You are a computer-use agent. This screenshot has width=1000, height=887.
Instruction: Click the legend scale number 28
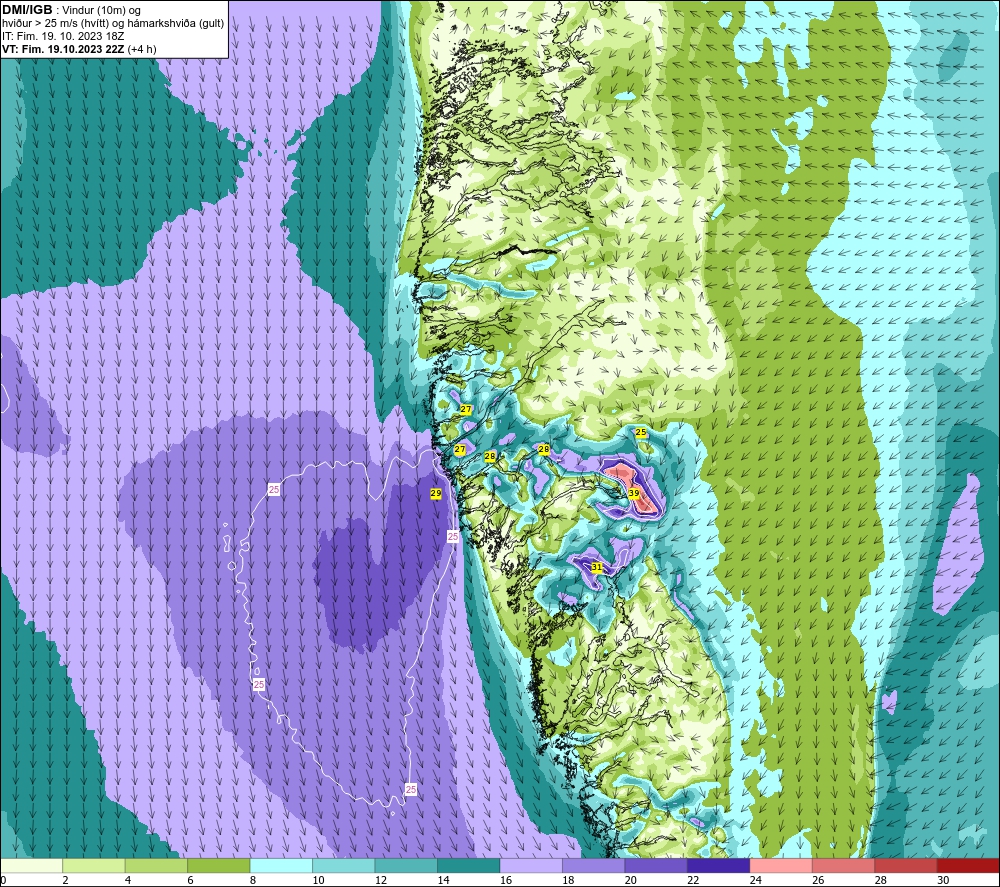881,880
